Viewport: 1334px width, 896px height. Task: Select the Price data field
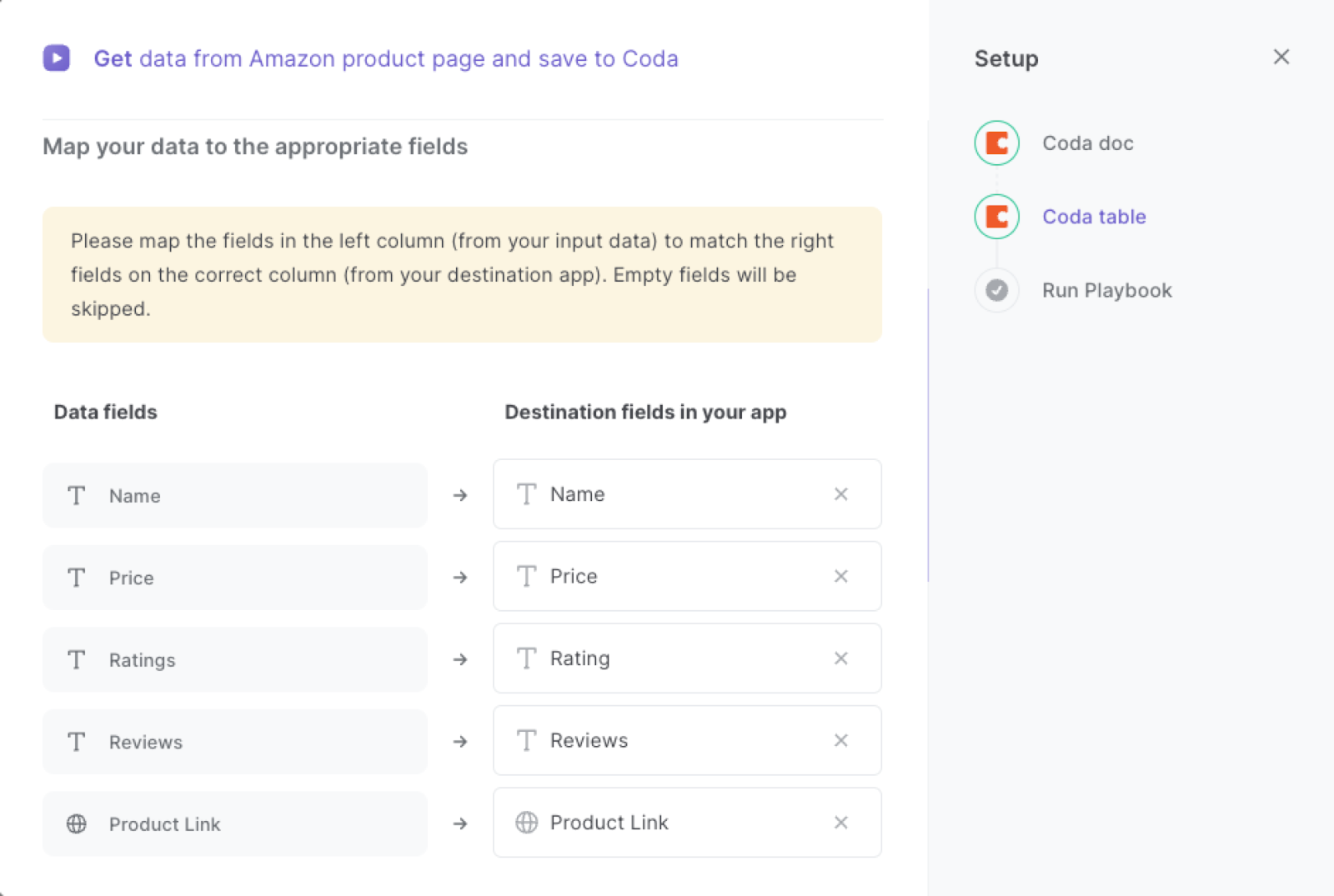235,578
